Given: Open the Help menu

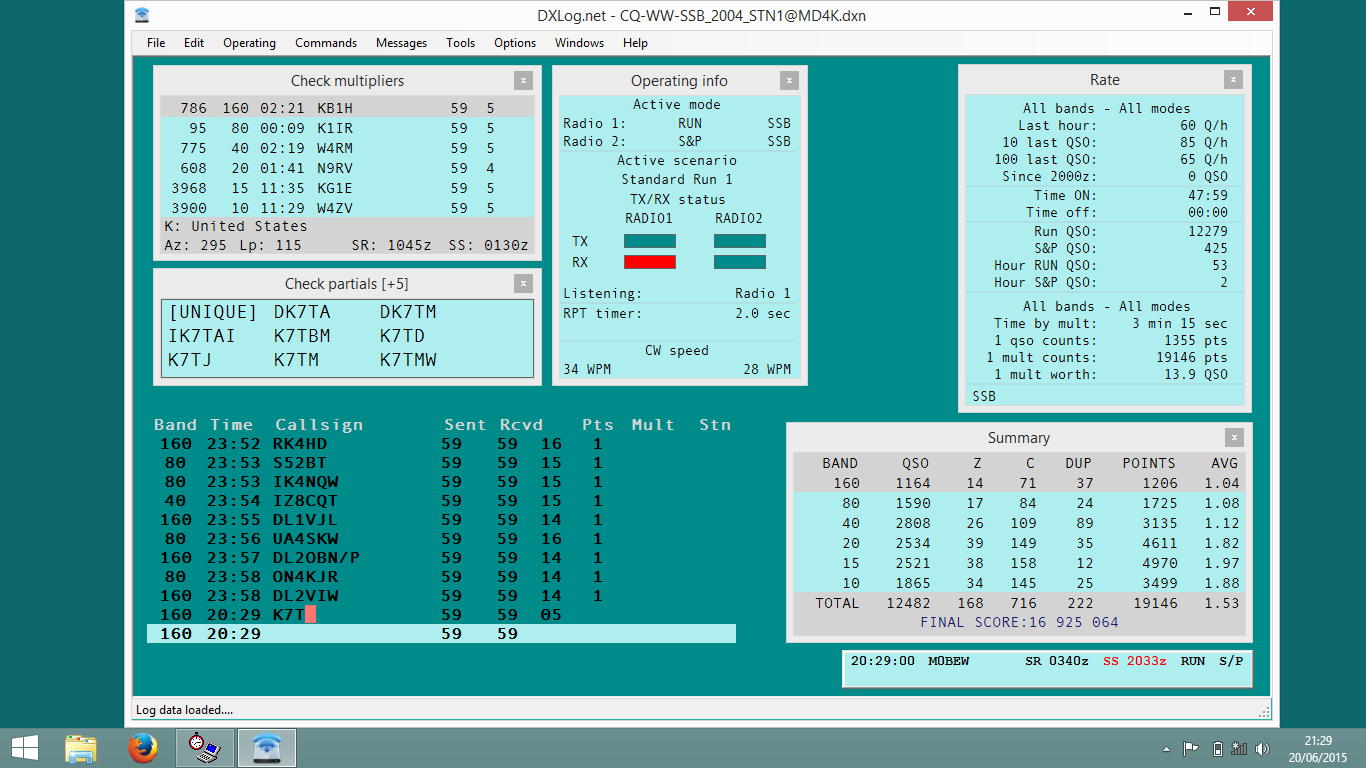Looking at the screenshot, I should [x=635, y=43].
